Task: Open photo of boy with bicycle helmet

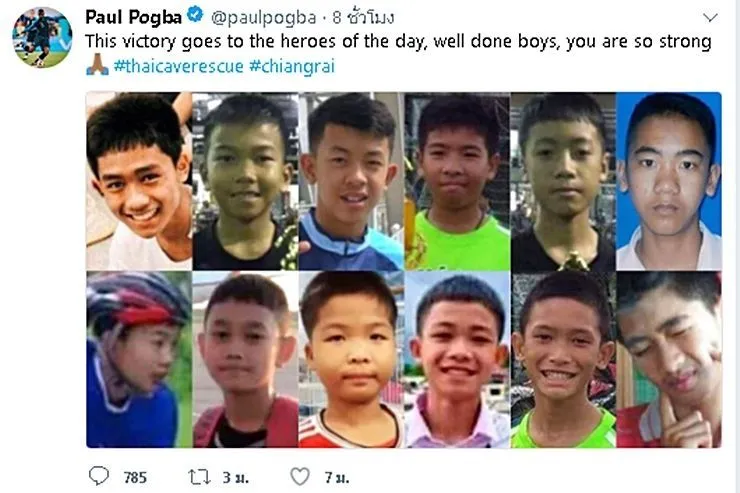Action: [139, 359]
